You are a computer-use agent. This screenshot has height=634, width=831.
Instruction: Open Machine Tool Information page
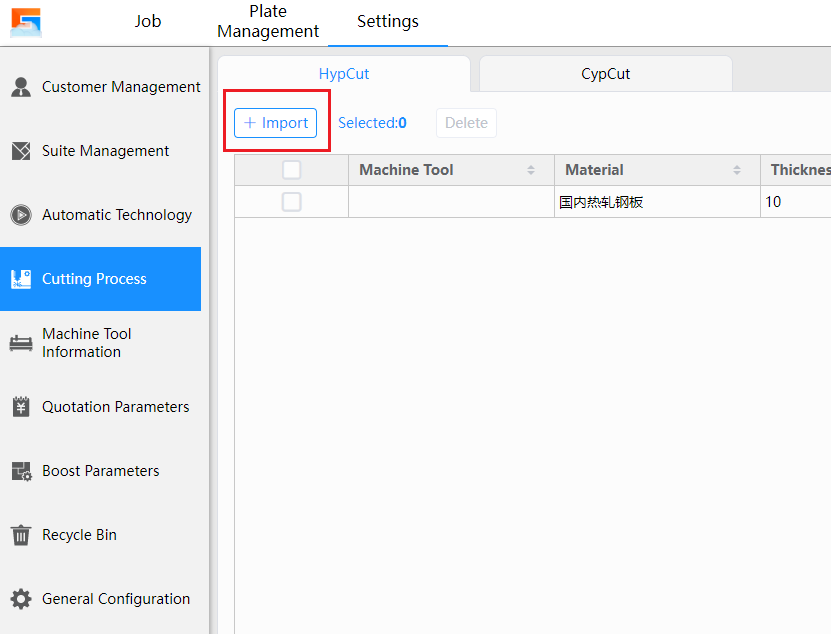pos(101,343)
